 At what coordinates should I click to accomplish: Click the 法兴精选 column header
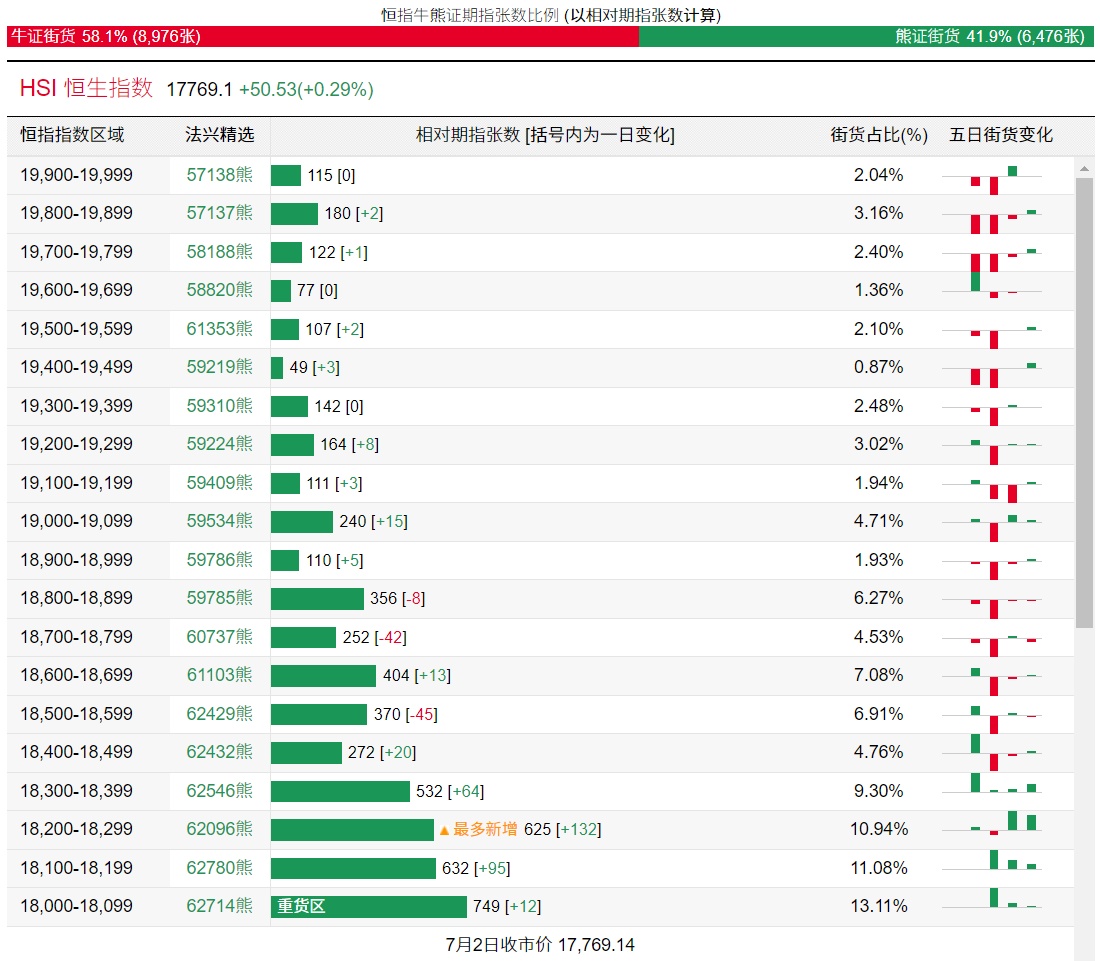pyautogui.click(x=220, y=135)
